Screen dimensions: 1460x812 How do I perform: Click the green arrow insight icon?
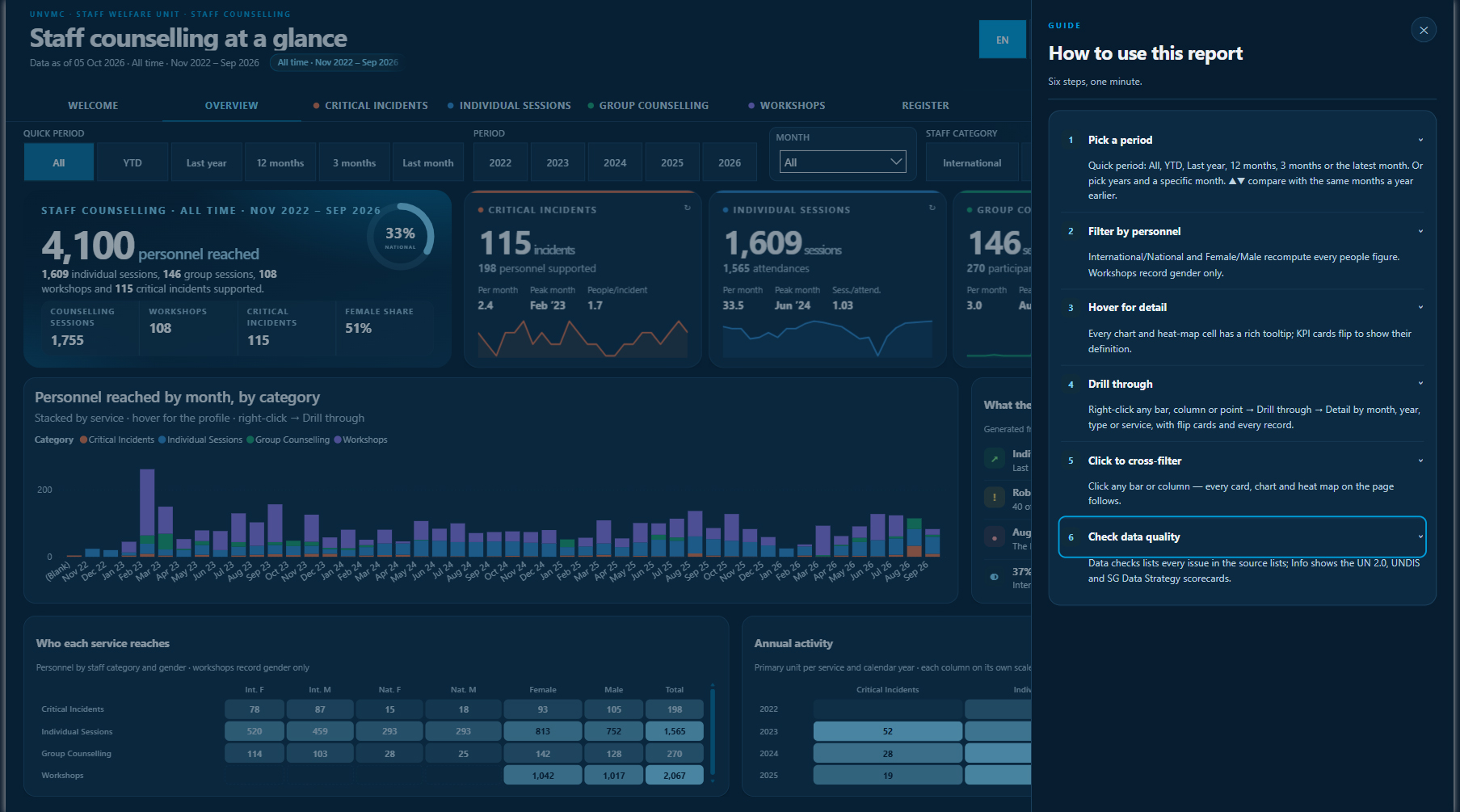pos(995,459)
